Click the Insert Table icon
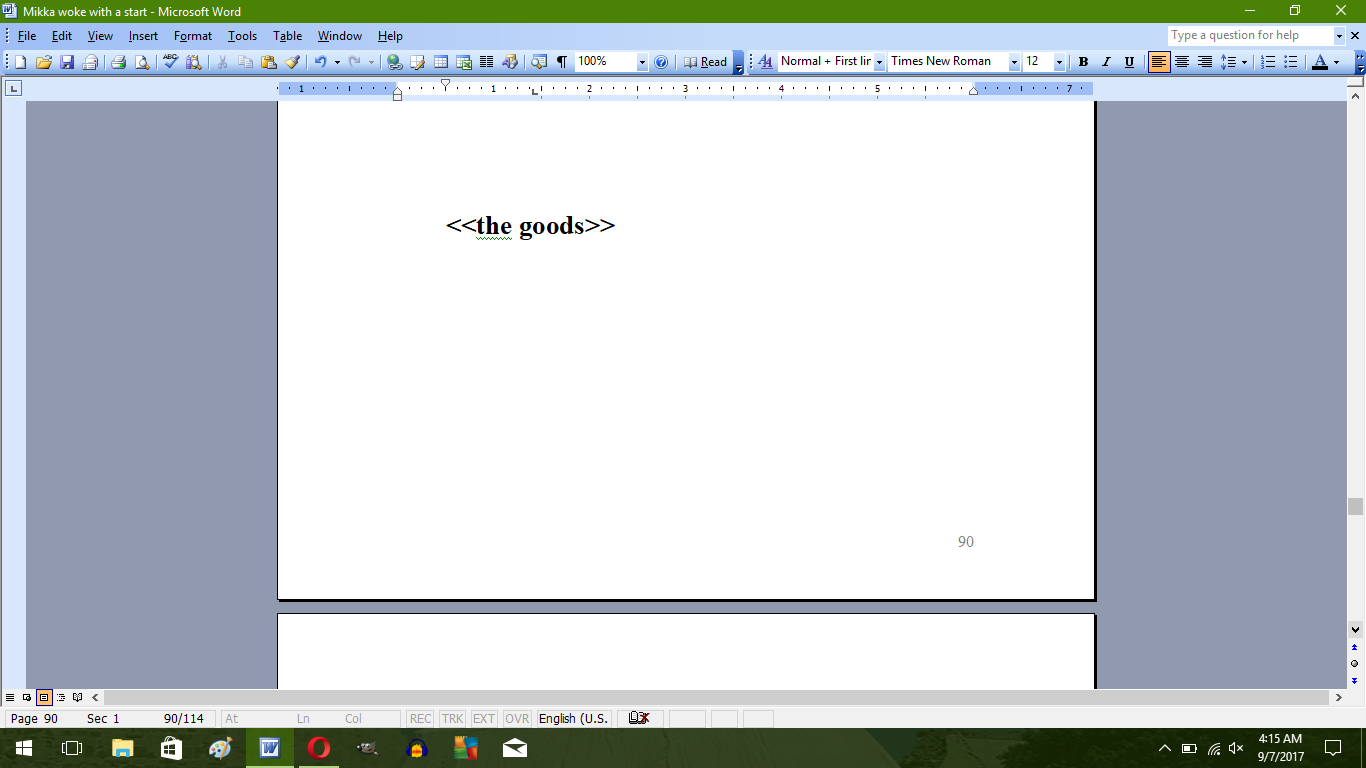This screenshot has width=1366, height=768. pos(440,62)
